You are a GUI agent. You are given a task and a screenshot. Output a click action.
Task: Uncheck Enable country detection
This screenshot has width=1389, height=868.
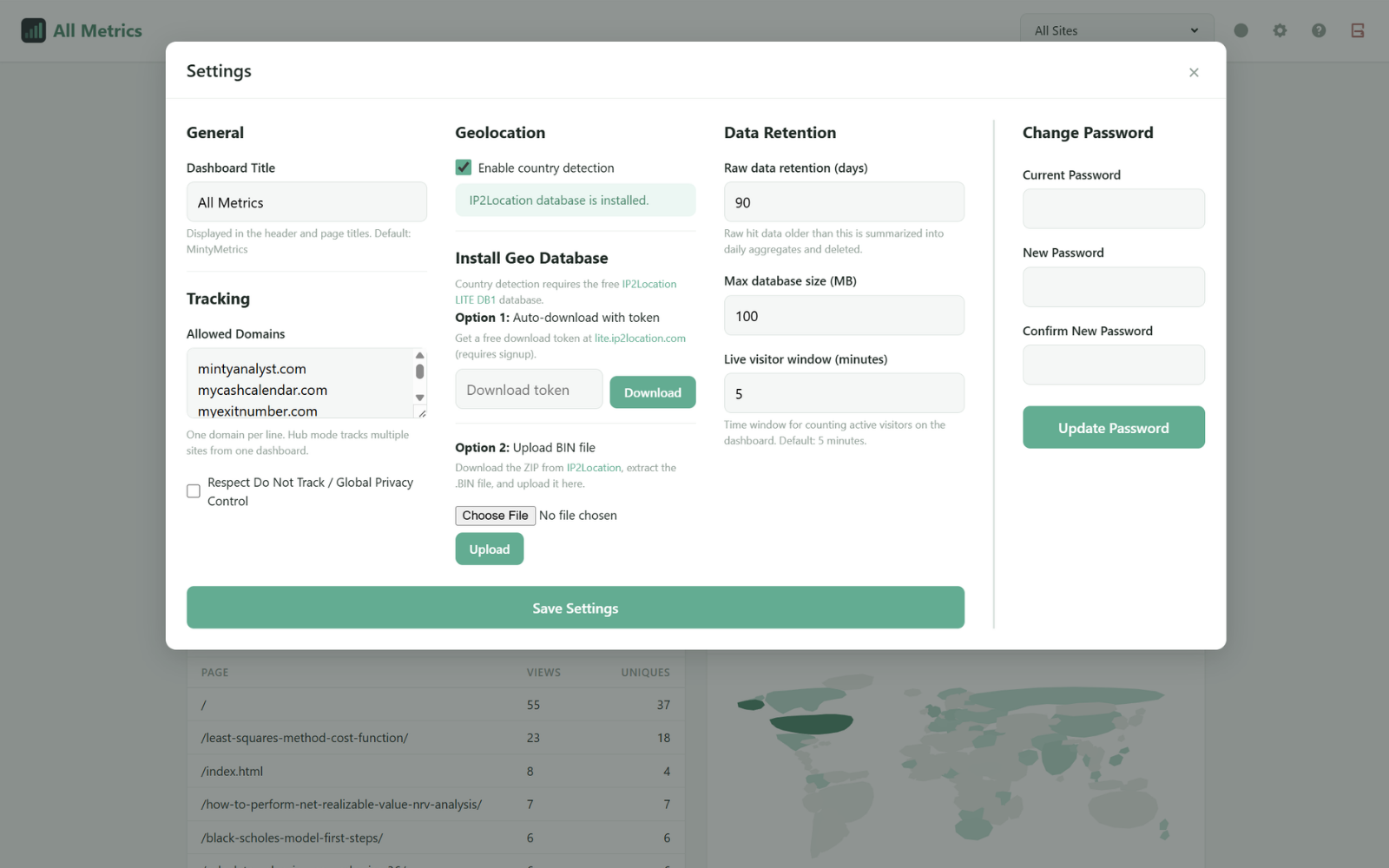pyautogui.click(x=464, y=168)
